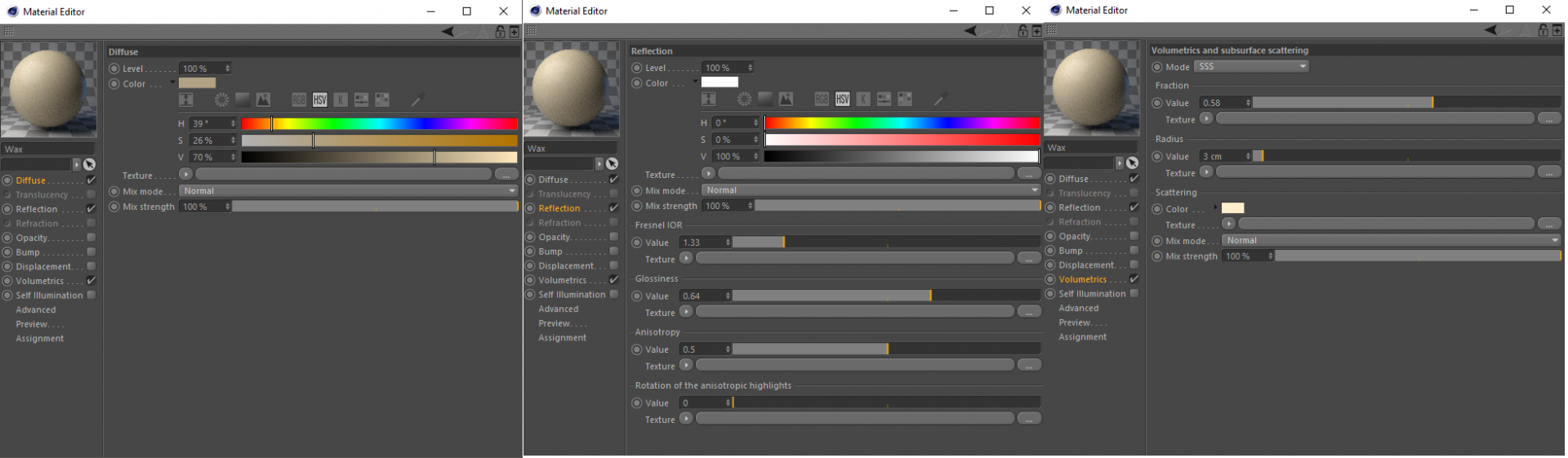Open Assignment in the Diffuse window sidebar
1568x458 pixels.
39,338
